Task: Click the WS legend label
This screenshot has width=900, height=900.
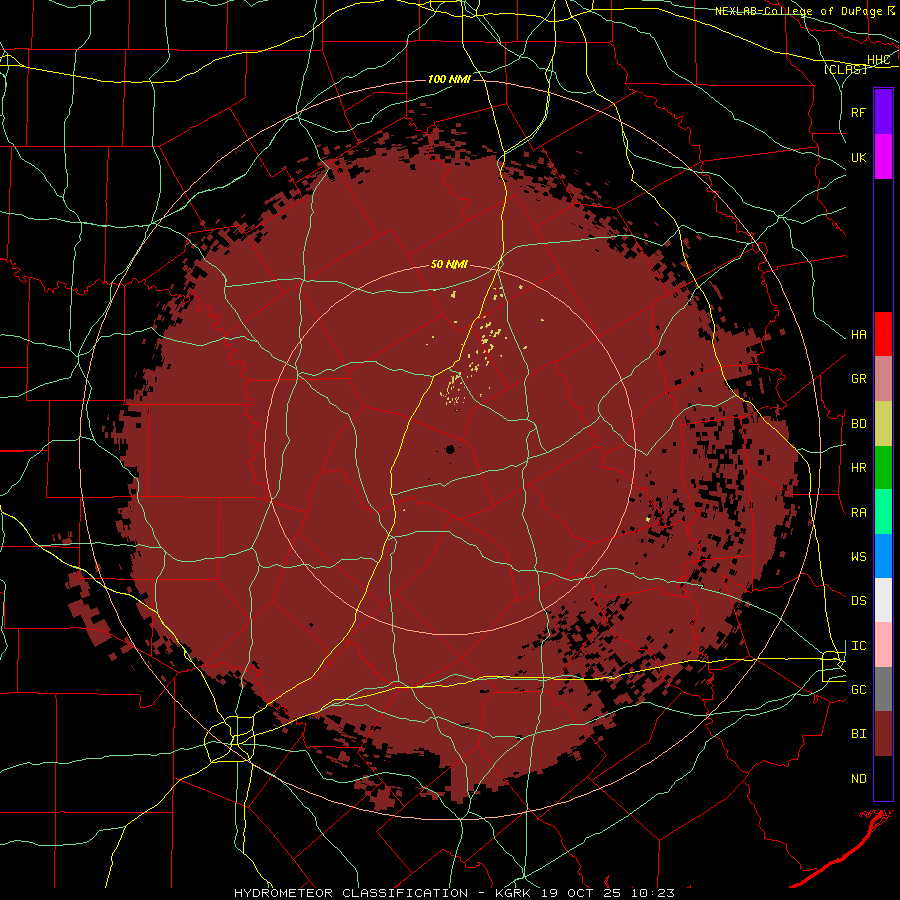Action: (859, 557)
